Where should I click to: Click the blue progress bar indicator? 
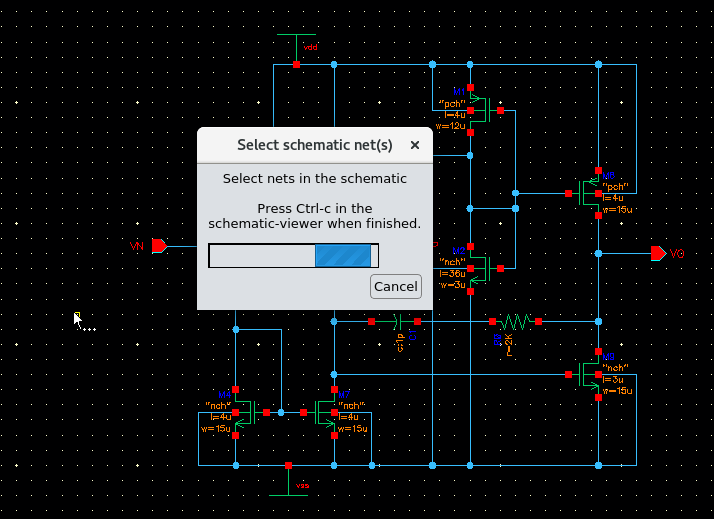click(343, 256)
